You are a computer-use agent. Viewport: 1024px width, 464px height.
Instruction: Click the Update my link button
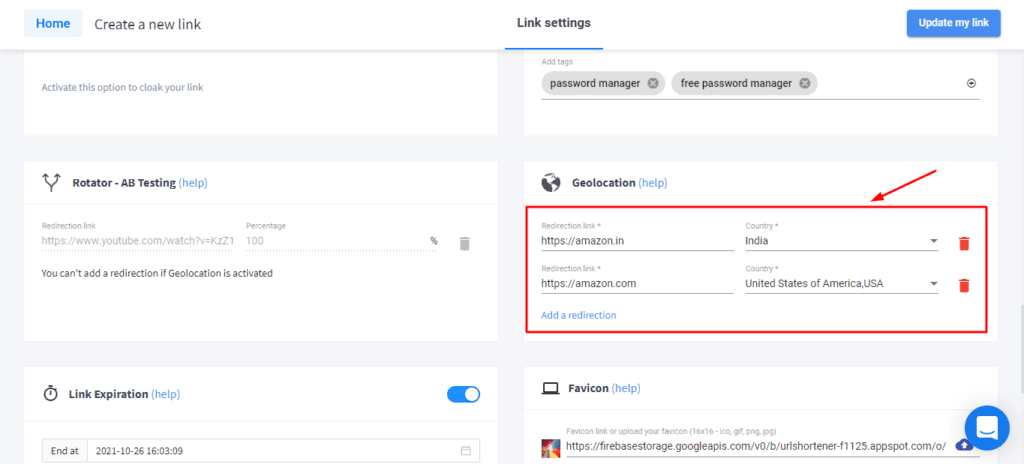[953, 24]
